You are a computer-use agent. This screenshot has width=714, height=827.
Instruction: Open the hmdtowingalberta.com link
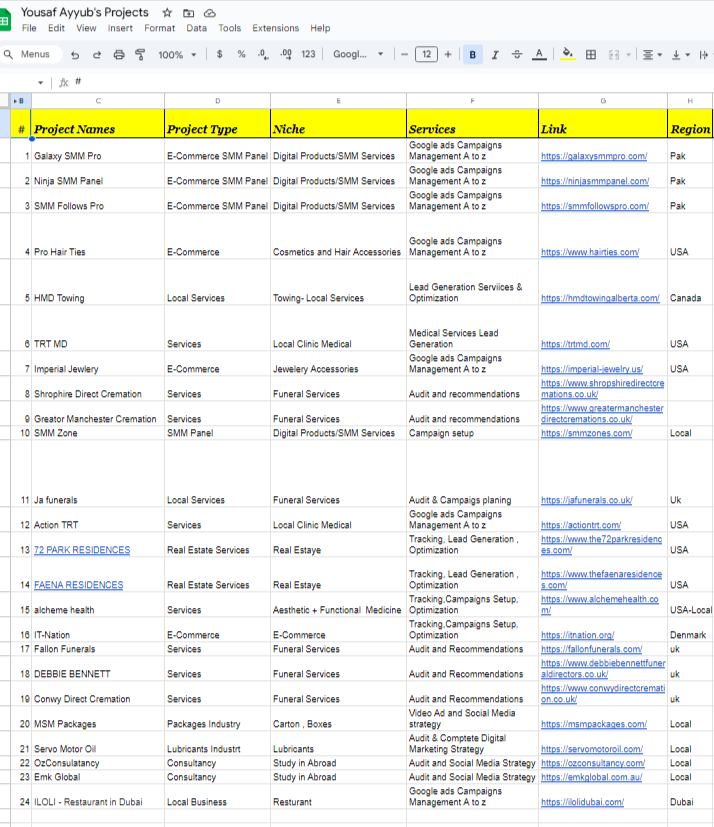click(600, 298)
